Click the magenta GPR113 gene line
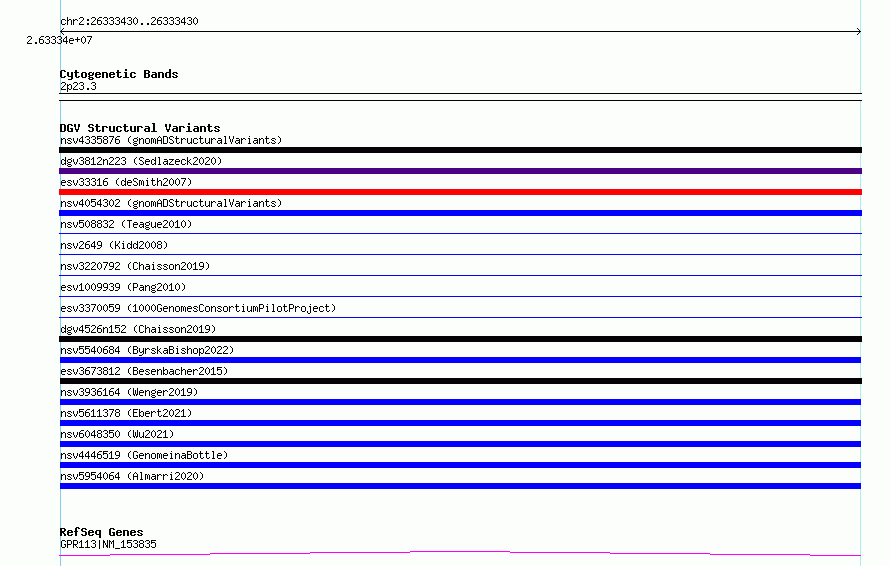The width and height of the screenshot is (890, 566). 460,553
